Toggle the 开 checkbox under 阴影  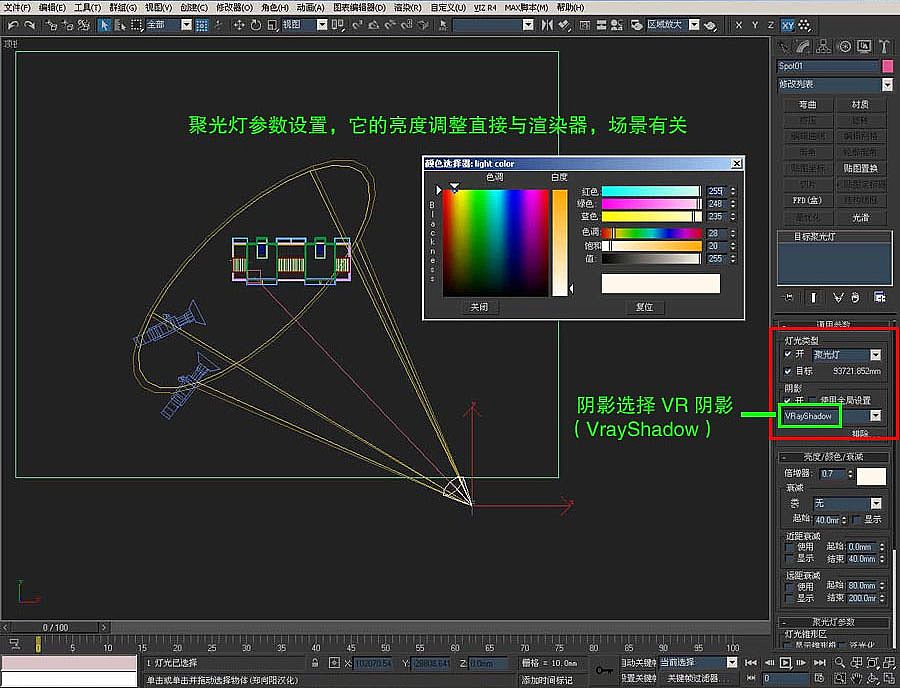787,400
